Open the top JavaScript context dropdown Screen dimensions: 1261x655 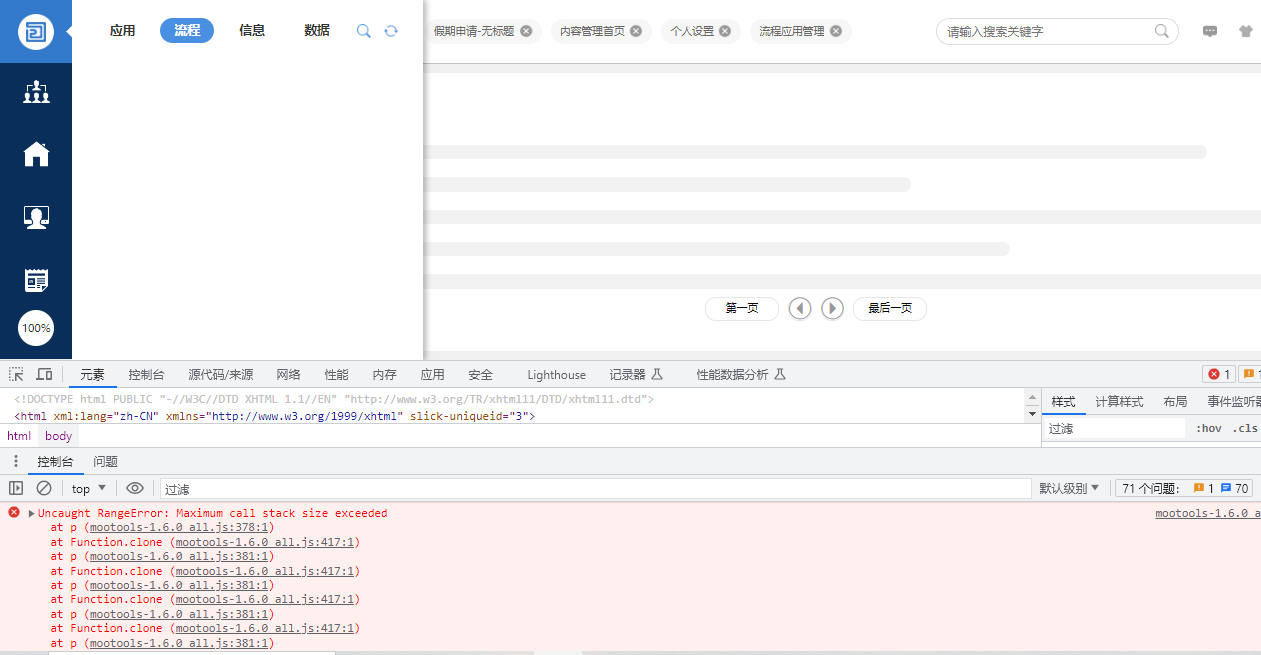tap(88, 488)
